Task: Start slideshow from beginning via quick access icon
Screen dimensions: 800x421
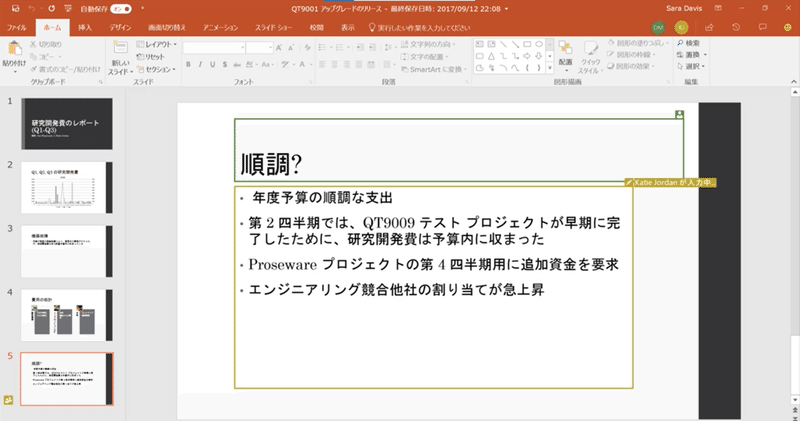Action: [68, 9]
